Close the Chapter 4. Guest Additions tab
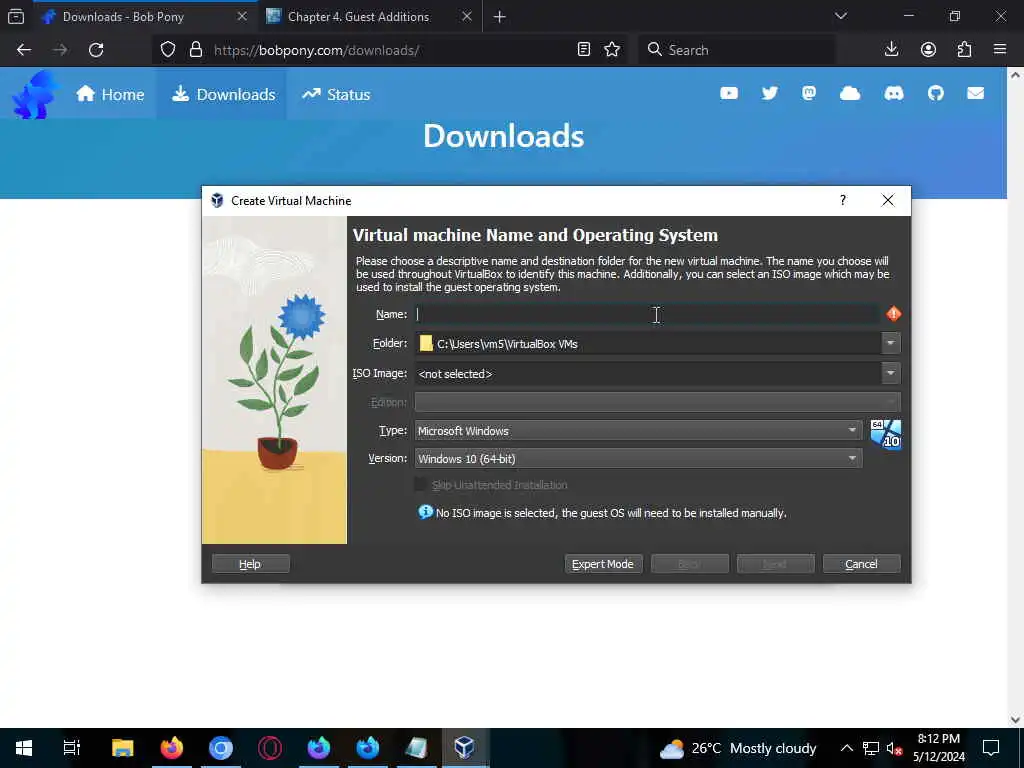The width and height of the screenshot is (1024, 768). pyautogui.click(x=466, y=16)
